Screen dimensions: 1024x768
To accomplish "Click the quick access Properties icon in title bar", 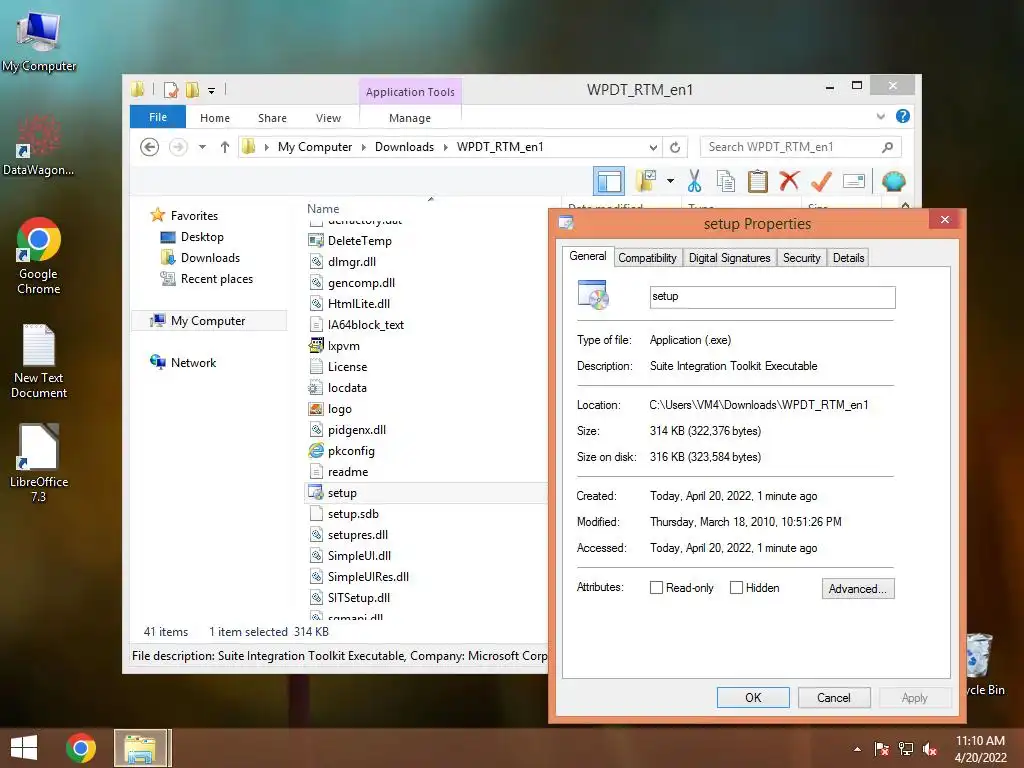I will coord(171,90).
